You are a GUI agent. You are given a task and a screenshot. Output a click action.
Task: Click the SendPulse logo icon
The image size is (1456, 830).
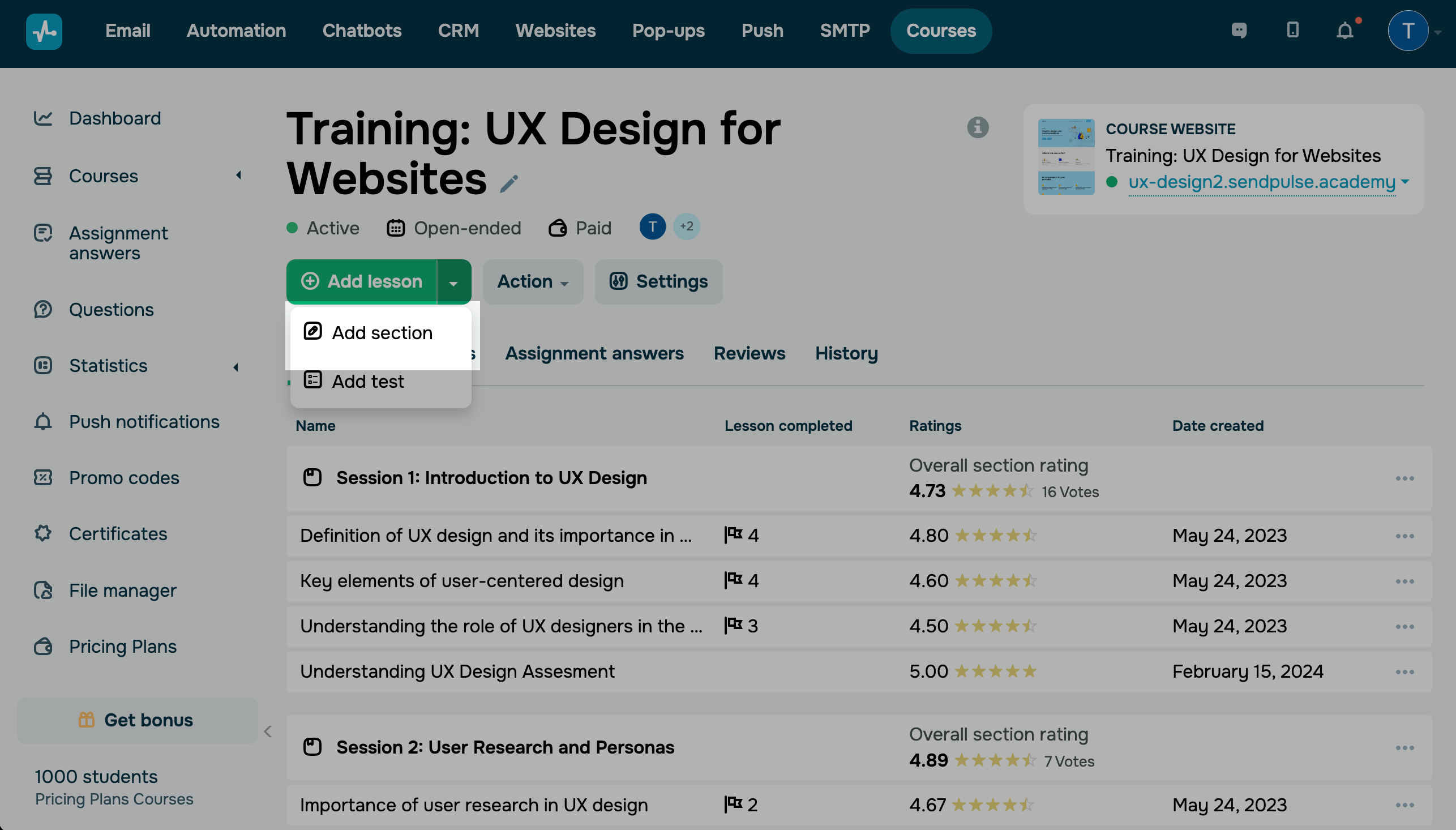pos(44,31)
